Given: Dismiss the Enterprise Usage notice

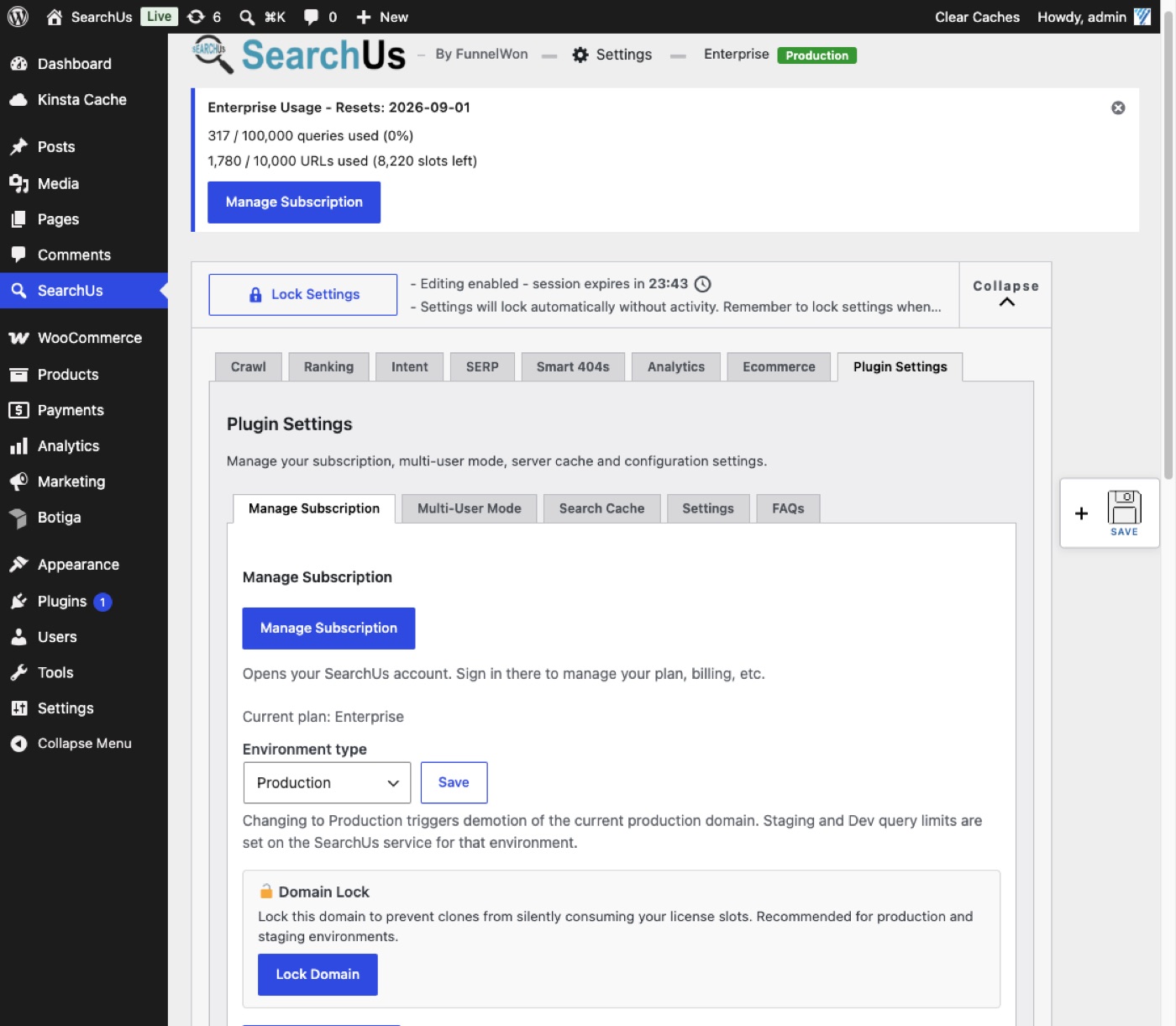Looking at the screenshot, I should [x=1118, y=108].
